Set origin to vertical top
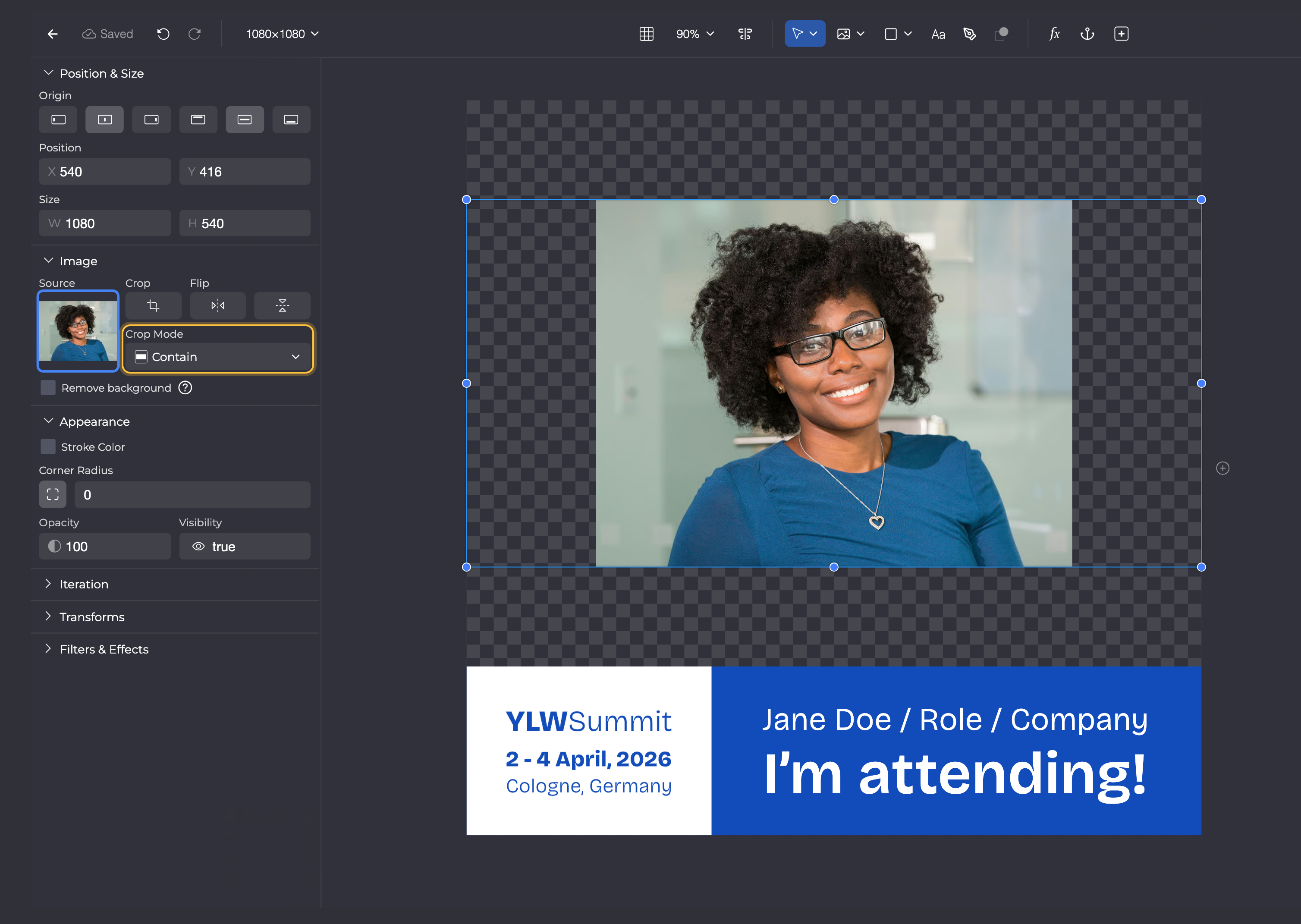This screenshot has height=924, width=1301. point(198,119)
